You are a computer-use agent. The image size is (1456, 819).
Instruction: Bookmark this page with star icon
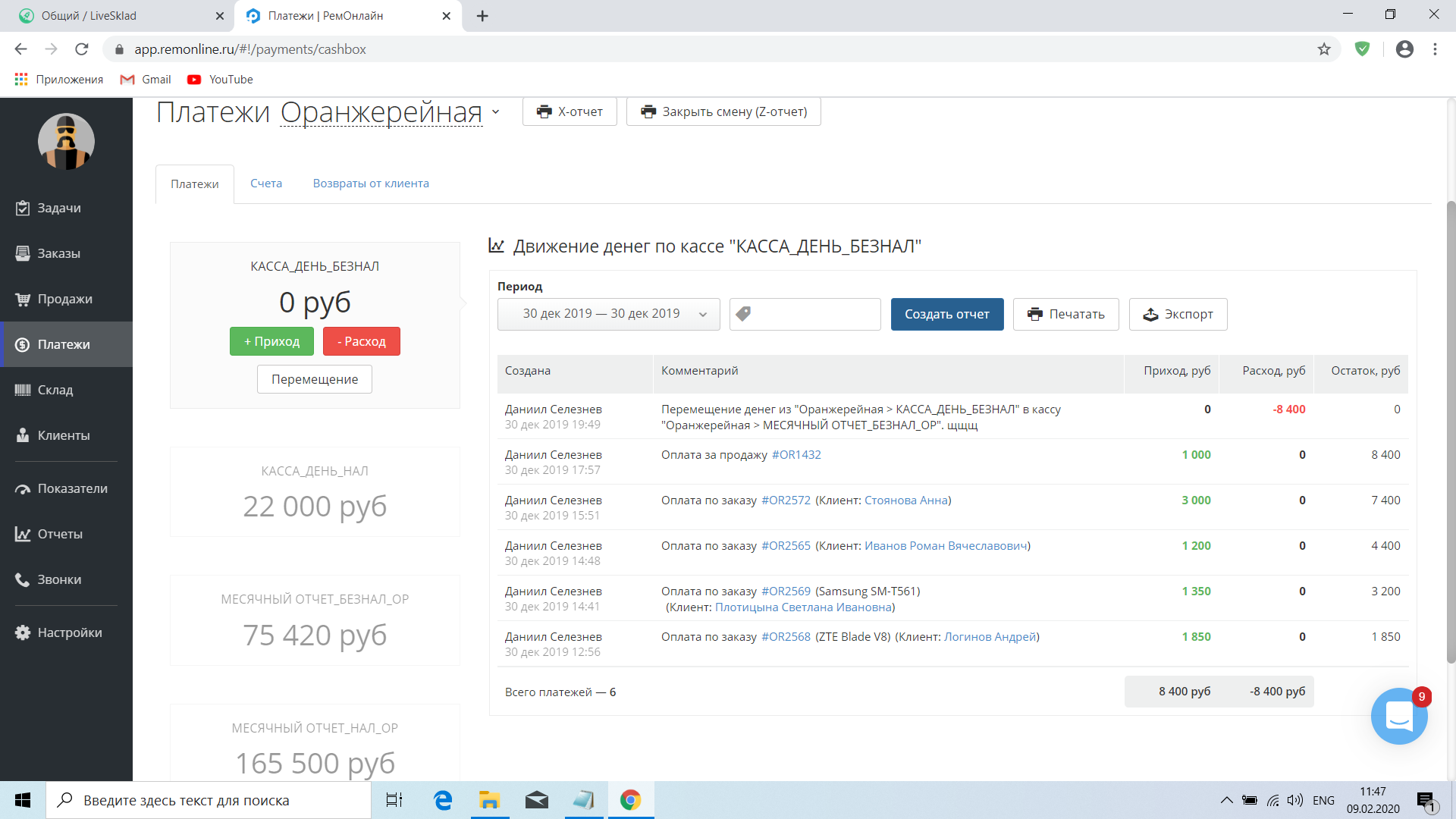pos(1324,49)
